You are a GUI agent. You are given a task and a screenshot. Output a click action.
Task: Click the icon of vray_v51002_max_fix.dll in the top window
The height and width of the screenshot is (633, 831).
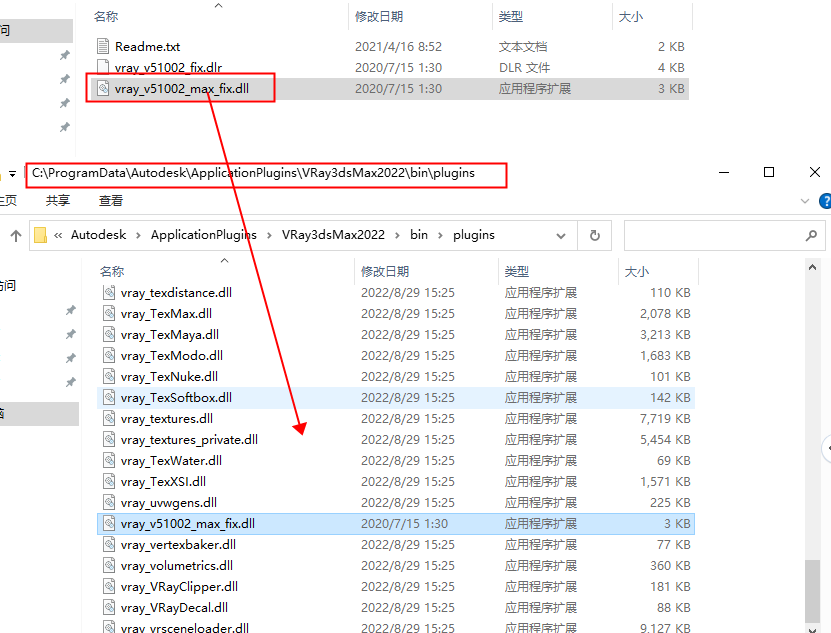pyautogui.click(x=103, y=89)
